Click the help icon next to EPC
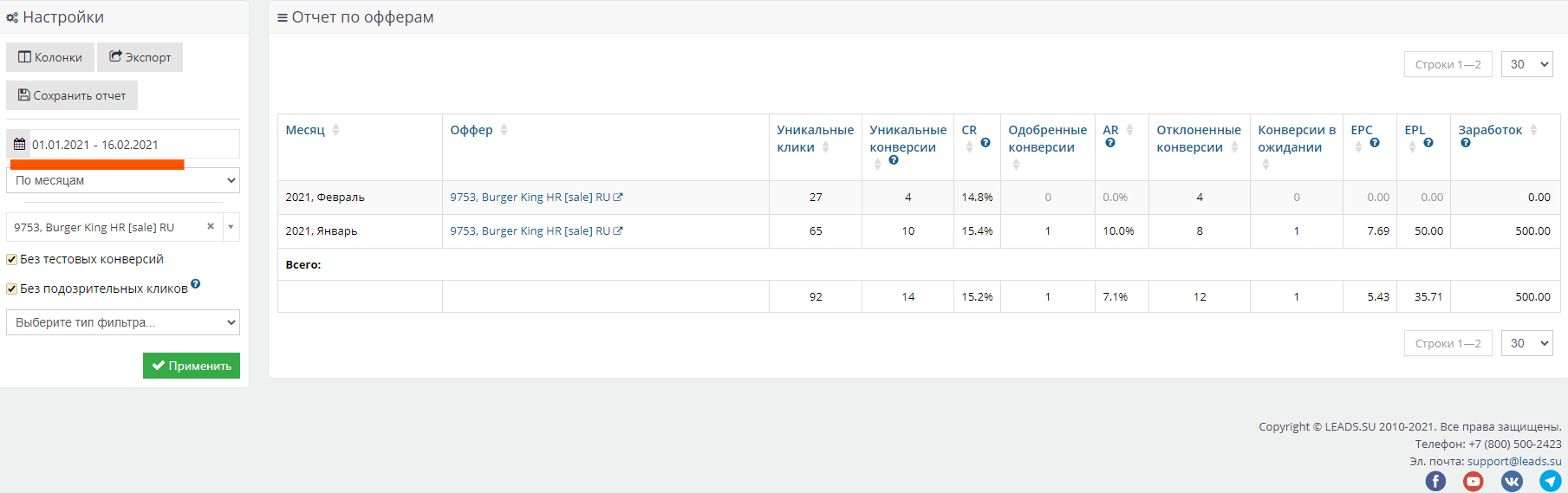The height and width of the screenshot is (493, 1568). click(1375, 143)
